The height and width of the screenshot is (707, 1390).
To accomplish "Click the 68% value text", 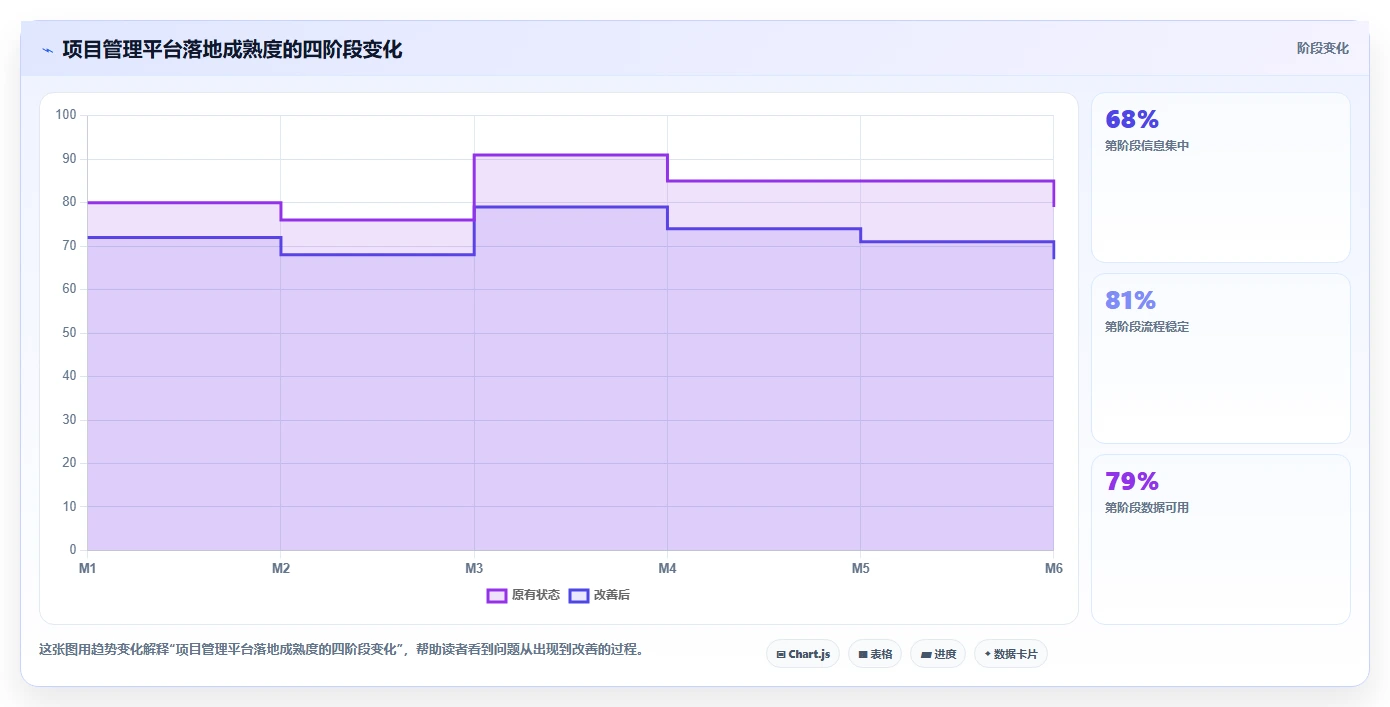I will click(1132, 120).
